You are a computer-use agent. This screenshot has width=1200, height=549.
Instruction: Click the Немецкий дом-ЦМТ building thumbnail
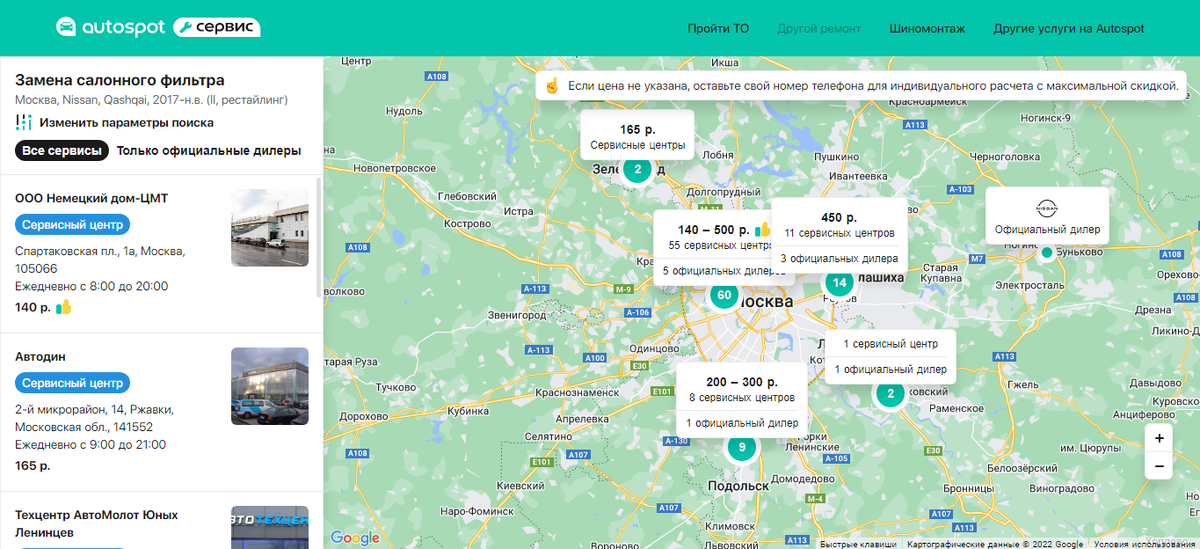click(270, 228)
